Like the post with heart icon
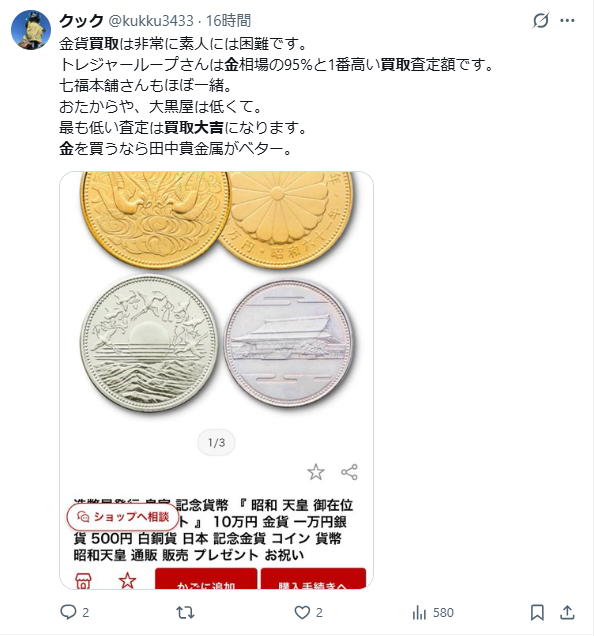 302,612
